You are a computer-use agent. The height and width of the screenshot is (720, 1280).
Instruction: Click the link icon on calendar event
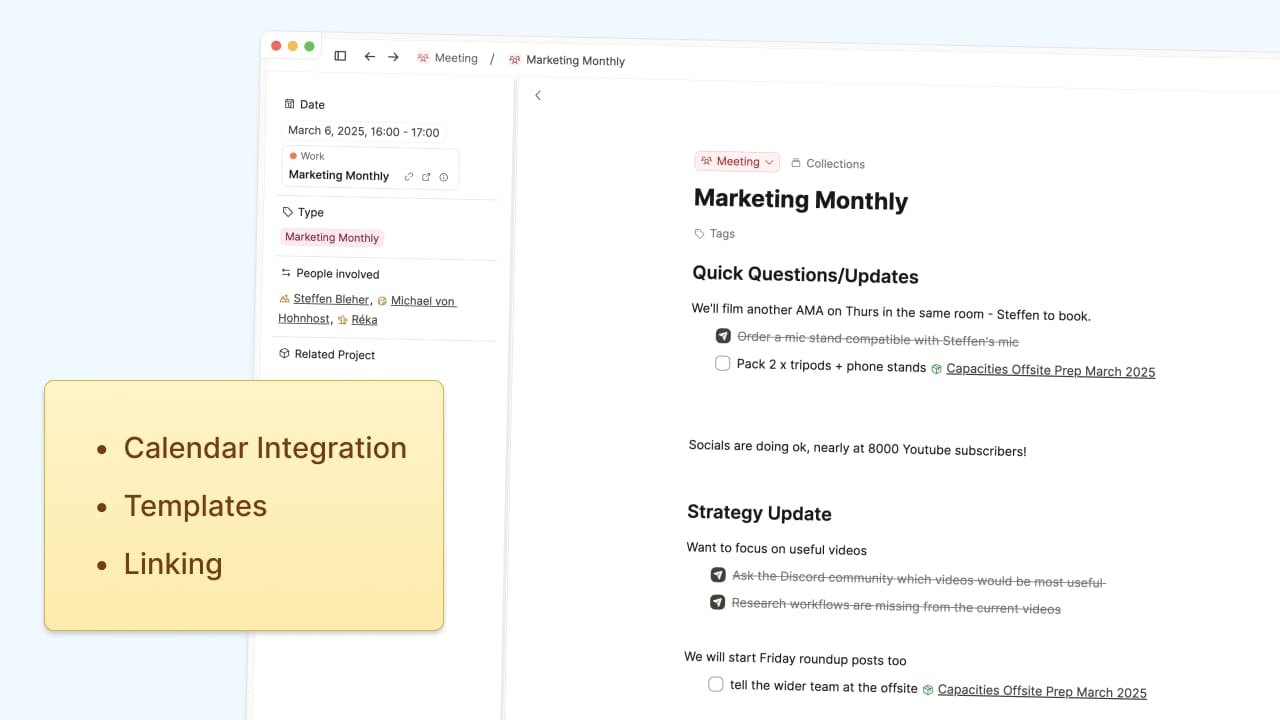click(408, 177)
